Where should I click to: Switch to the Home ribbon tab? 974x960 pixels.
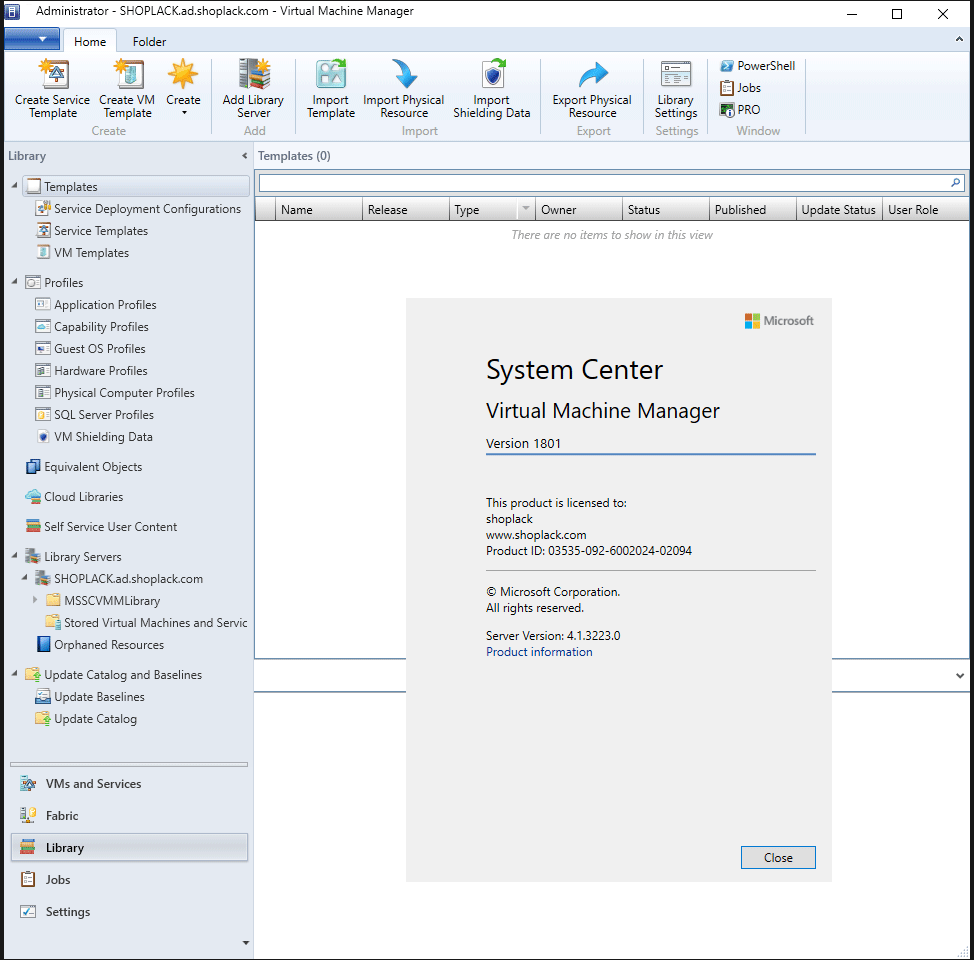(x=90, y=42)
